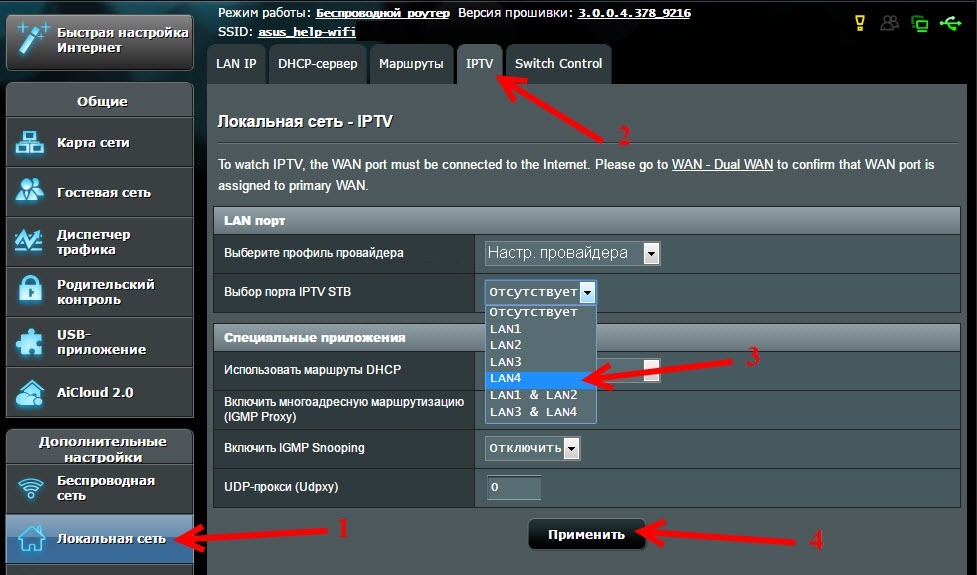The height and width of the screenshot is (575, 977).
Task: Click 'Локальная сеть - IPTV' page heading
Action: point(305,121)
